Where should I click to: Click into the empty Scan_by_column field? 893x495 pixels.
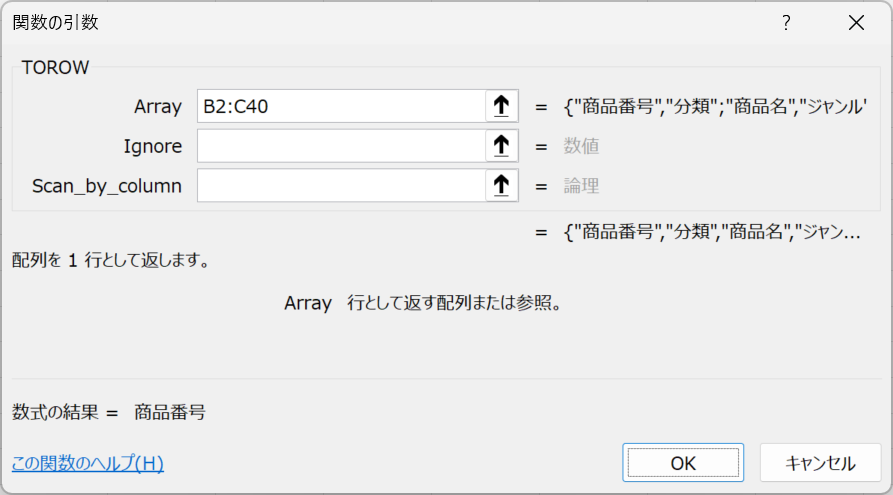pyautogui.click(x=341, y=186)
